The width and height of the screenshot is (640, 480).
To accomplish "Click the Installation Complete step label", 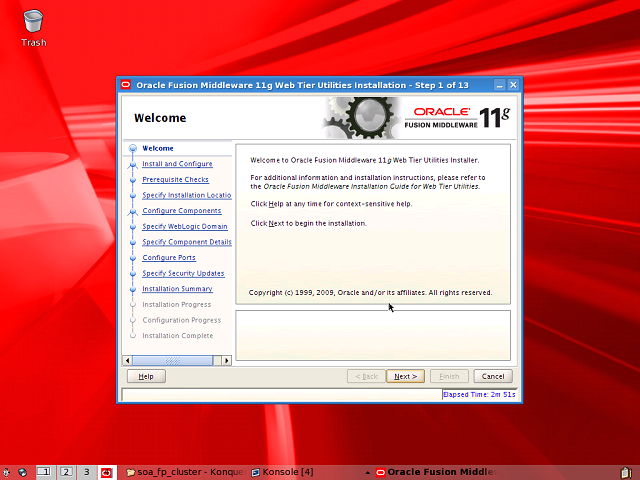I will (x=178, y=336).
